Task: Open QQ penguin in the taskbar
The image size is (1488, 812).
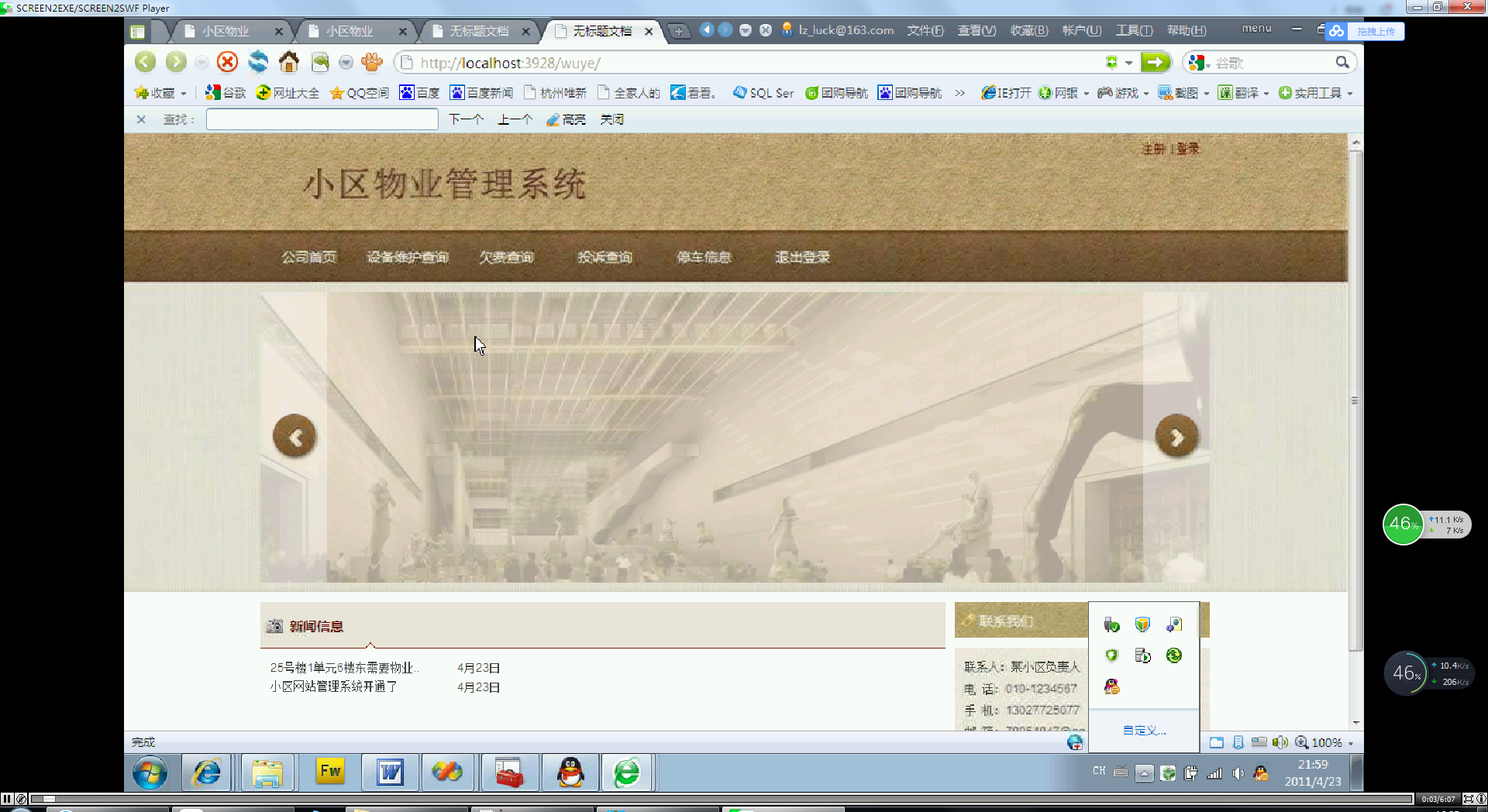Action: (x=570, y=772)
